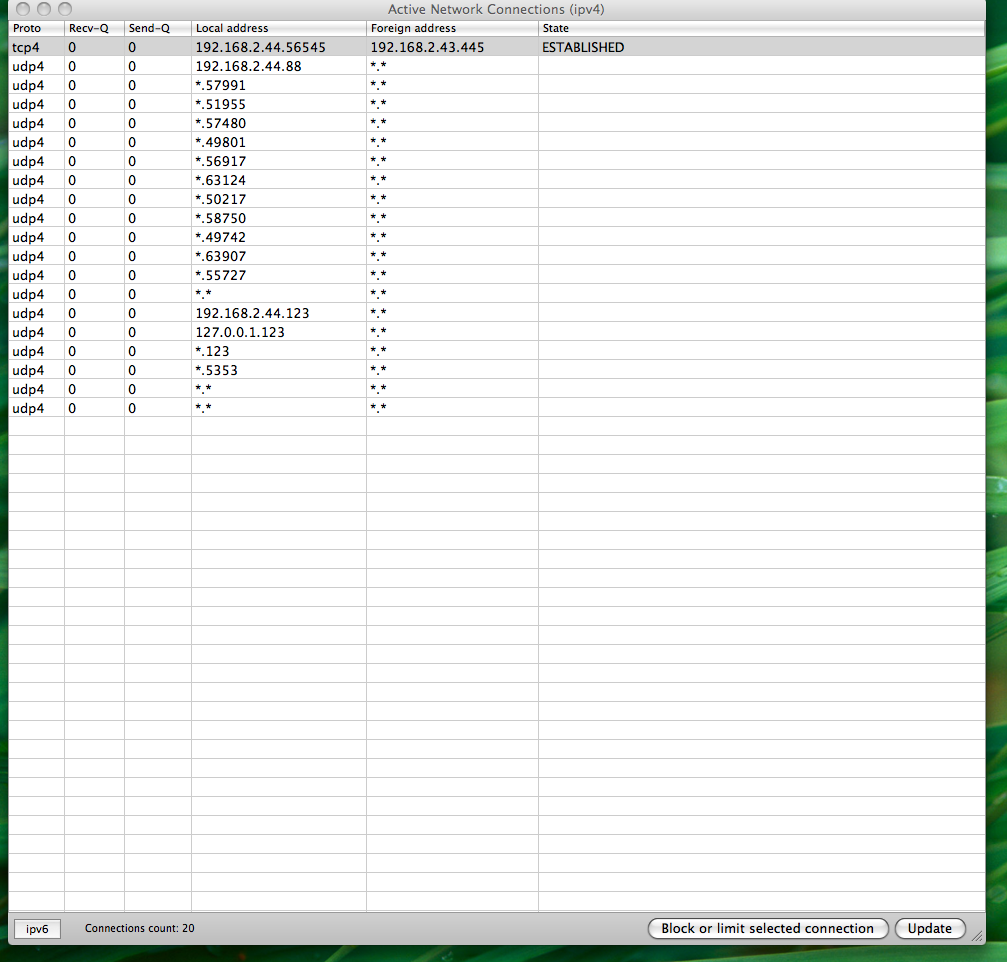
Task: Select row with local address *.123
Action: 496,351
